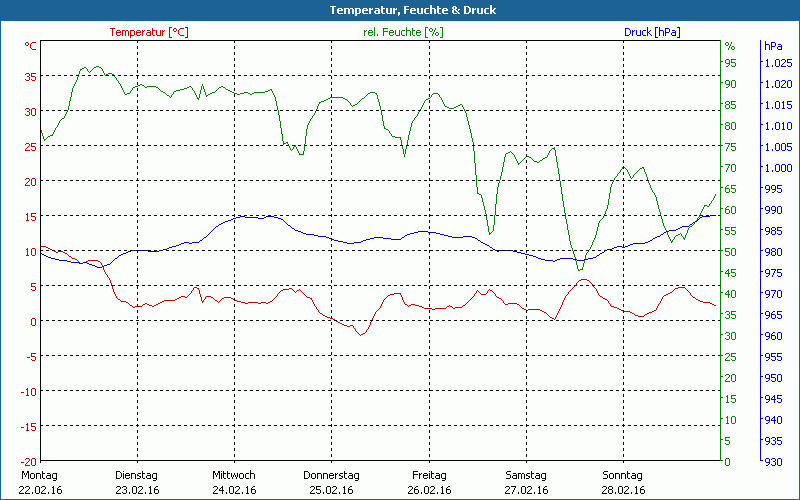Click green humidity axis value "50"
This screenshot has width=800, height=500.
[731, 252]
